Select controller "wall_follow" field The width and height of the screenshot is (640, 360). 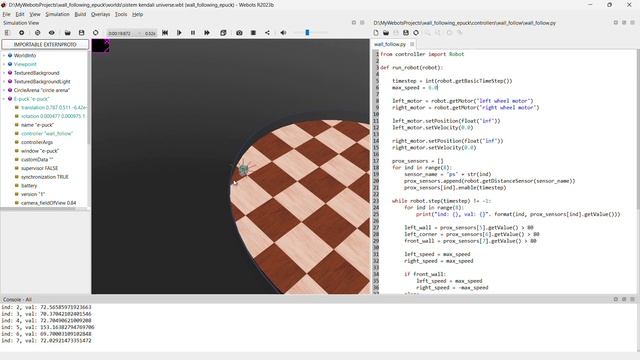(x=47, y=133)
